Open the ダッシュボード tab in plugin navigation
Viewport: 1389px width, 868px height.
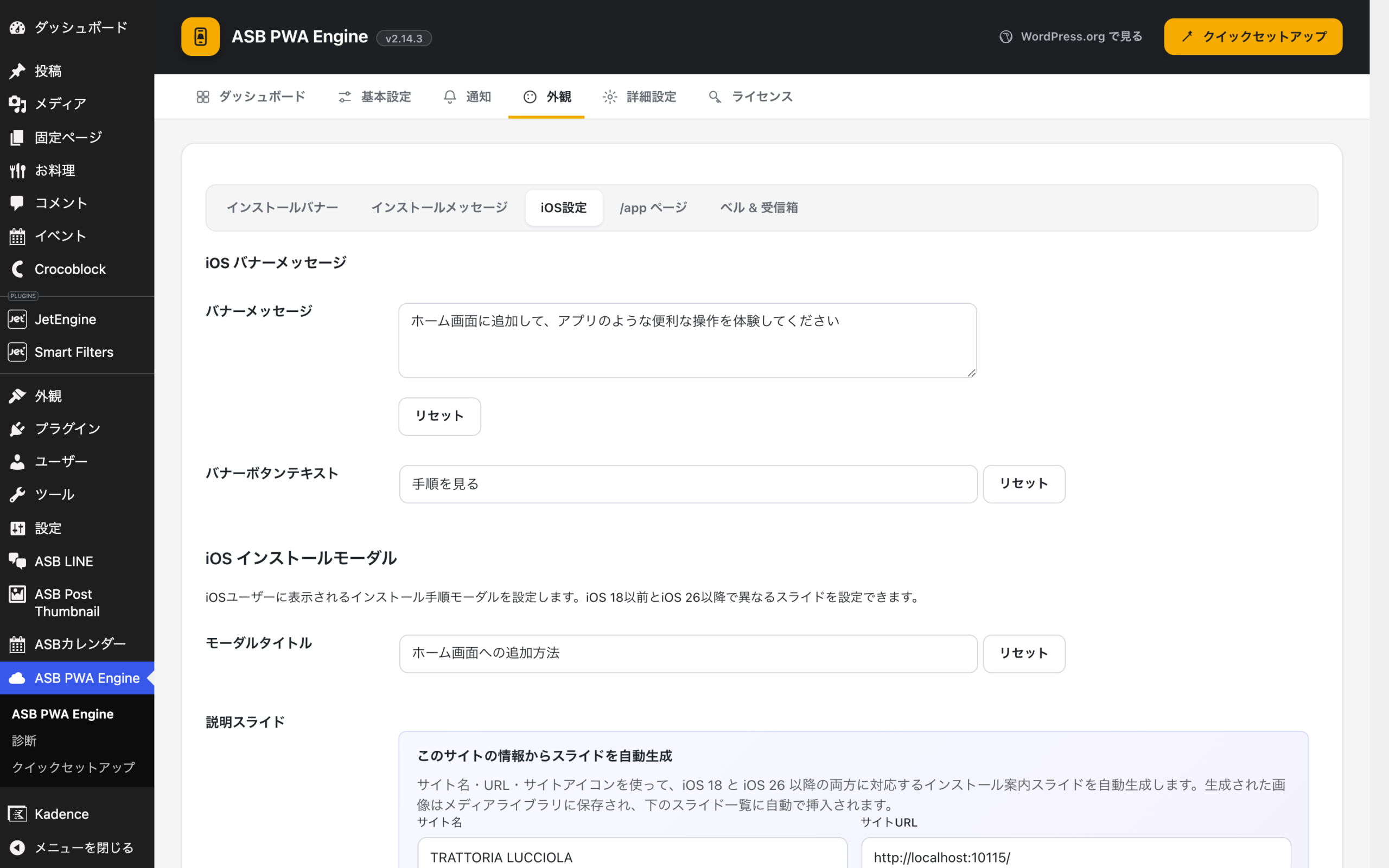pyautogui.click(x=250, y=97)
